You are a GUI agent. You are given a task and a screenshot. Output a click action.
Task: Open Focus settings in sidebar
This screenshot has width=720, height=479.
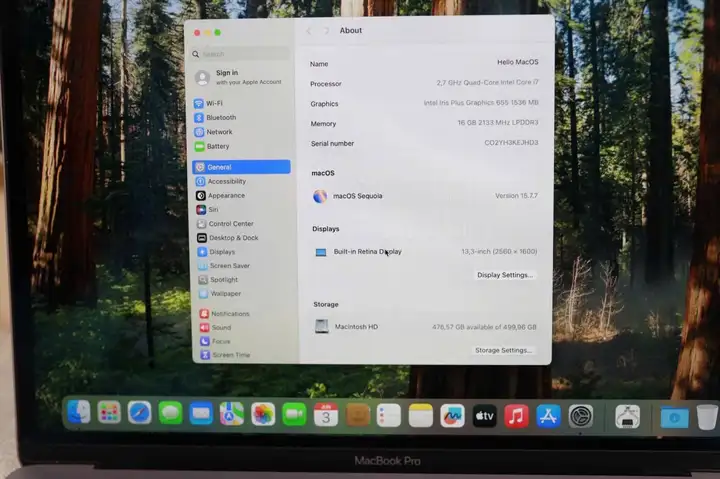click(x=245, y=341)
